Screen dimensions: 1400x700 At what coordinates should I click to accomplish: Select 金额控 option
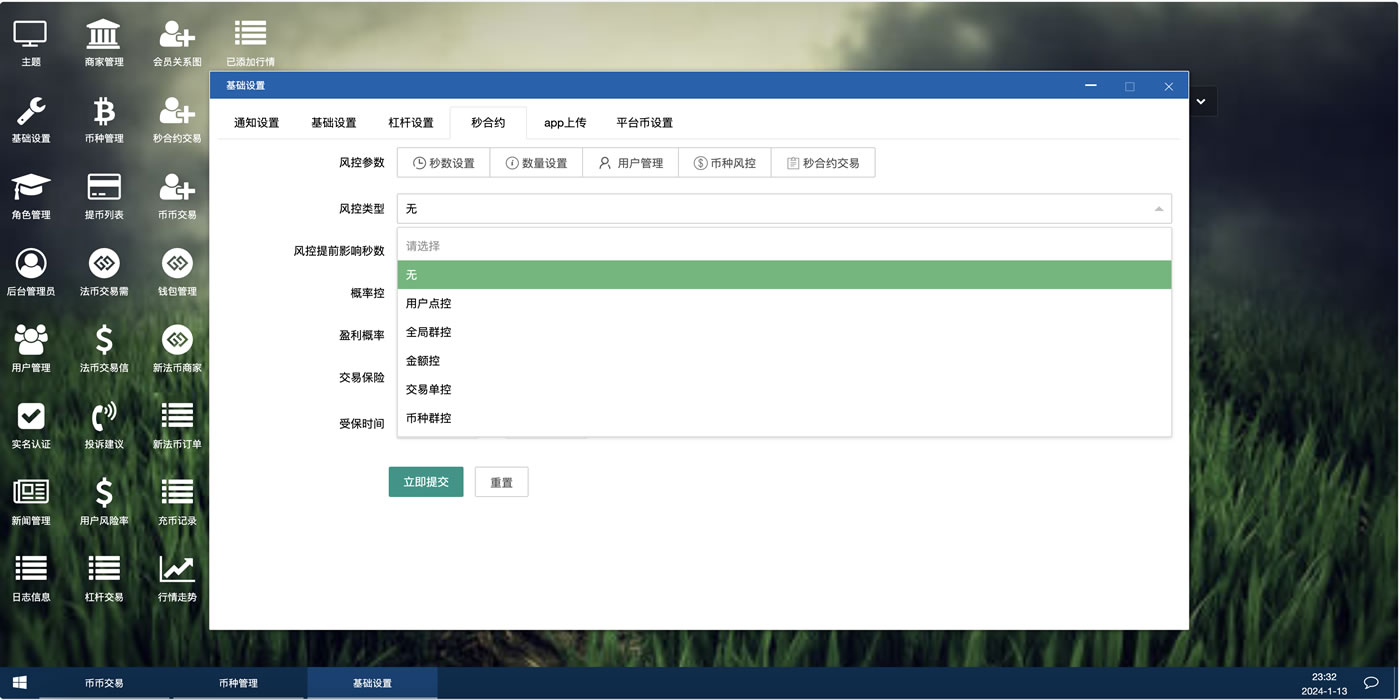784,361
